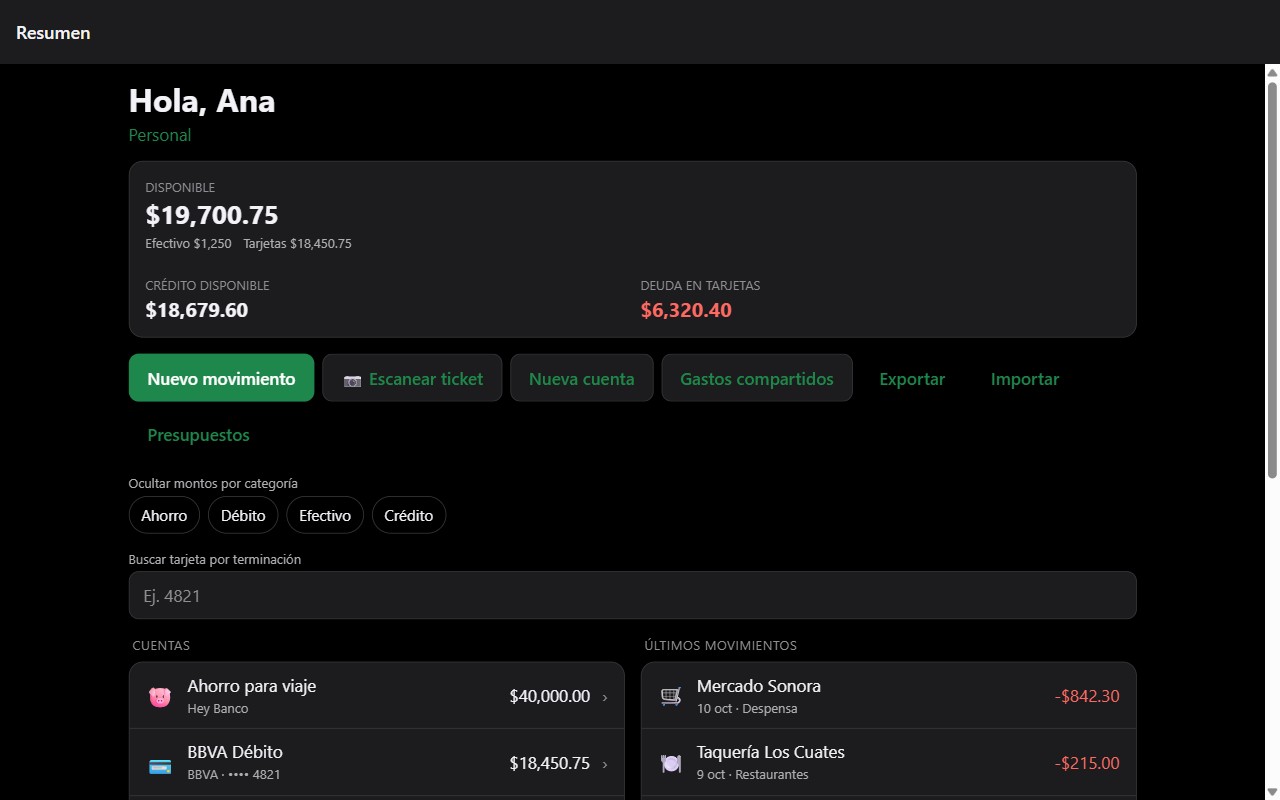Click the $18,450.75 BBVA Débito balance
Viewport: 1280px width, 800px height.
550,763
